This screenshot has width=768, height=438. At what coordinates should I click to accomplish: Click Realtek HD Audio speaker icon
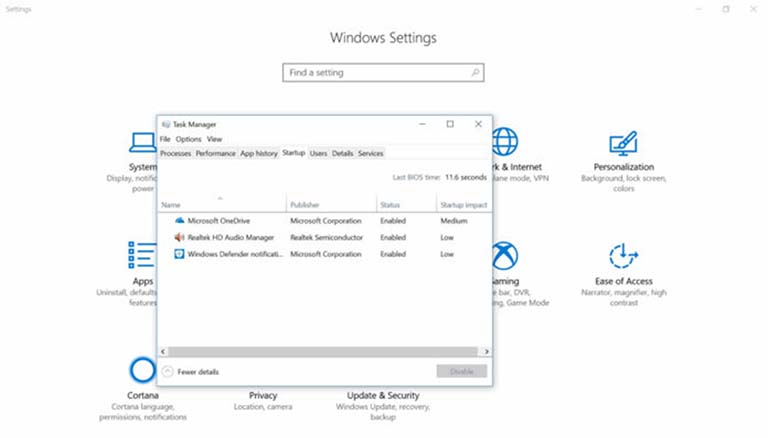tap(179, 237)
